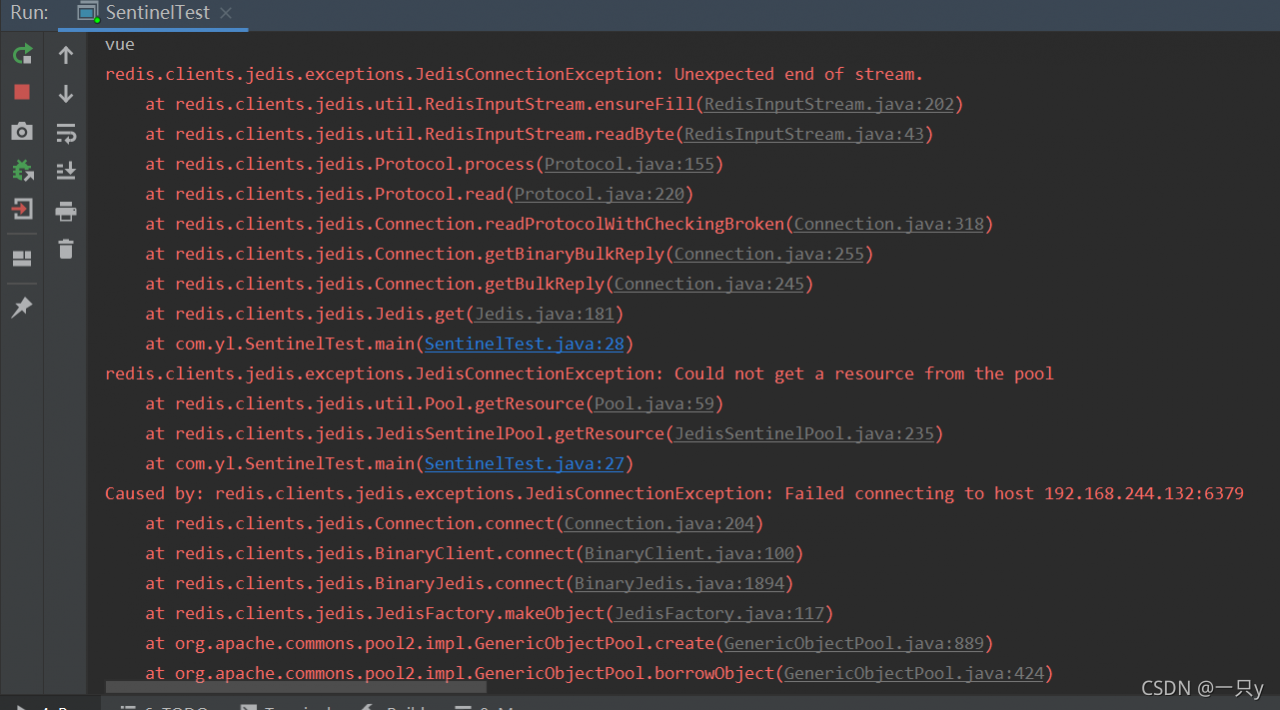Open JedisSentinelPool.java:235 link

coord(804,434)
